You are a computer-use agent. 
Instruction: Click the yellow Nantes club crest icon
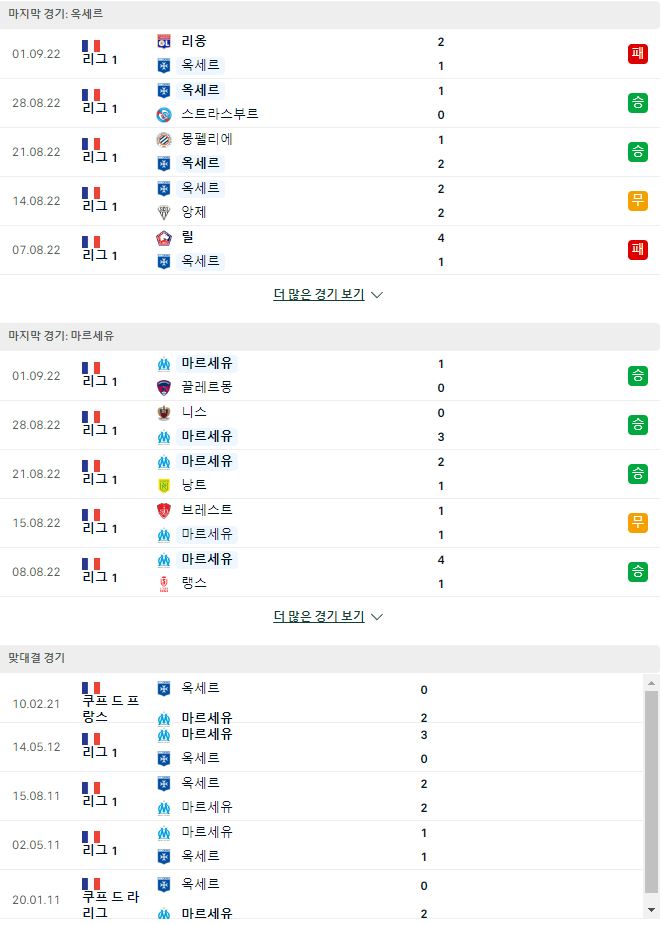click(164, 486)
